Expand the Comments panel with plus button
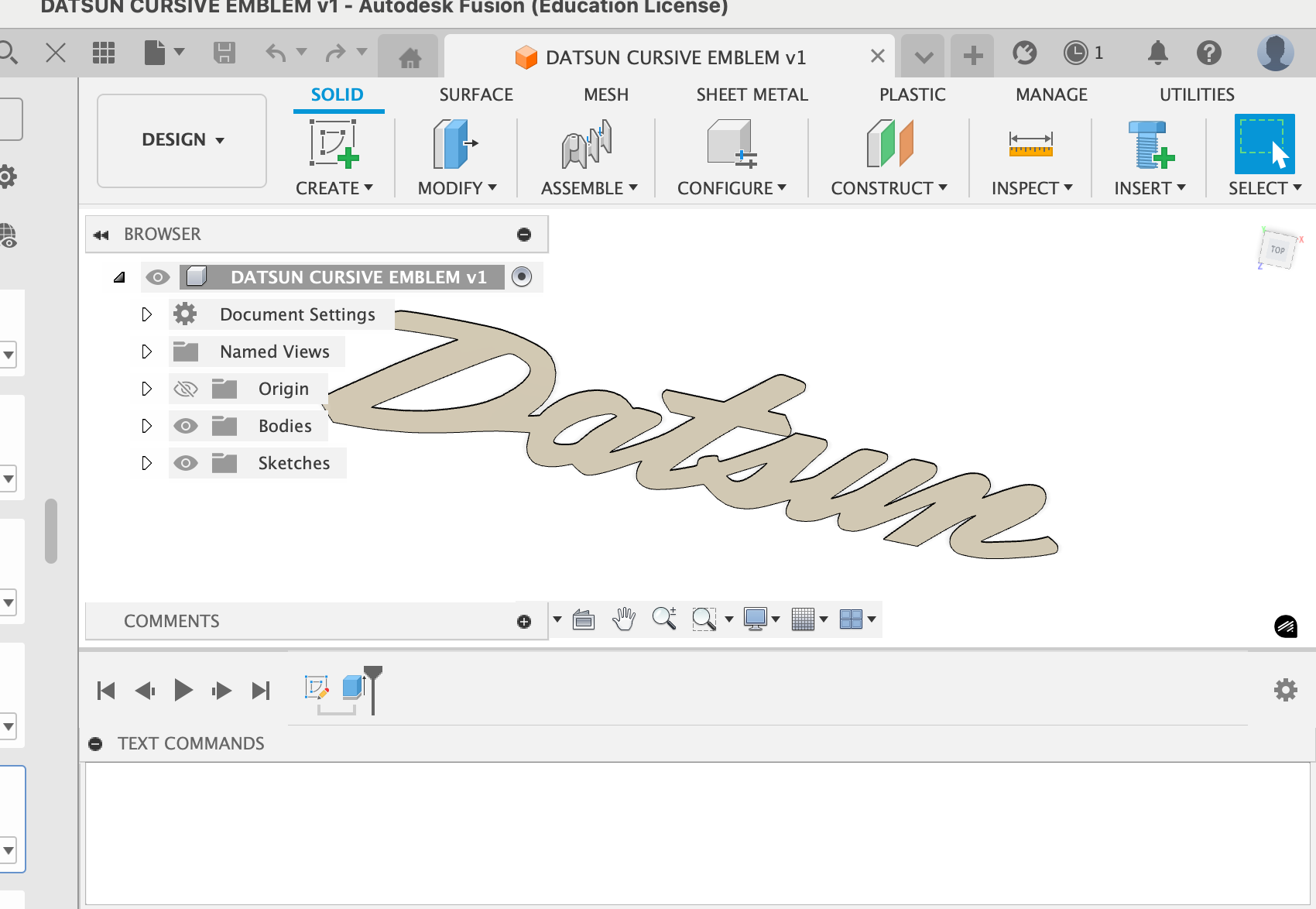This screenshot has height=909, width=1316. coord(524,622)
